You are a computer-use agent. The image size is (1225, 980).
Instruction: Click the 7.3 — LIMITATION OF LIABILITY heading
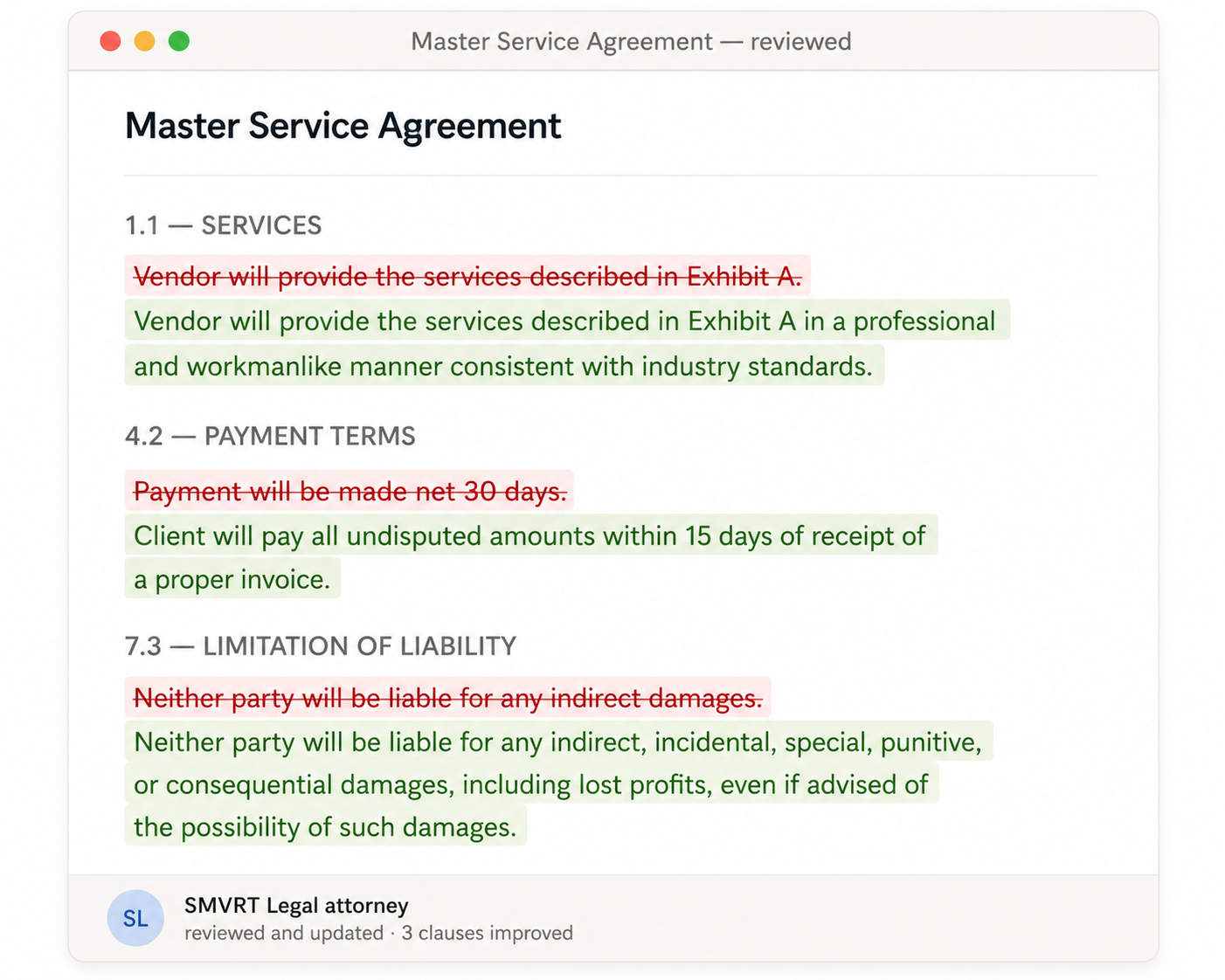(x=321, y=646)
